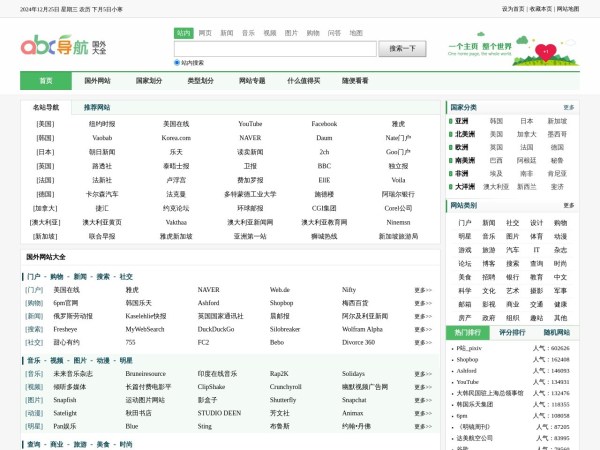The image size is (600, 450).
Task: Show more sites in the 门户 row
Action: pos(423,290)
